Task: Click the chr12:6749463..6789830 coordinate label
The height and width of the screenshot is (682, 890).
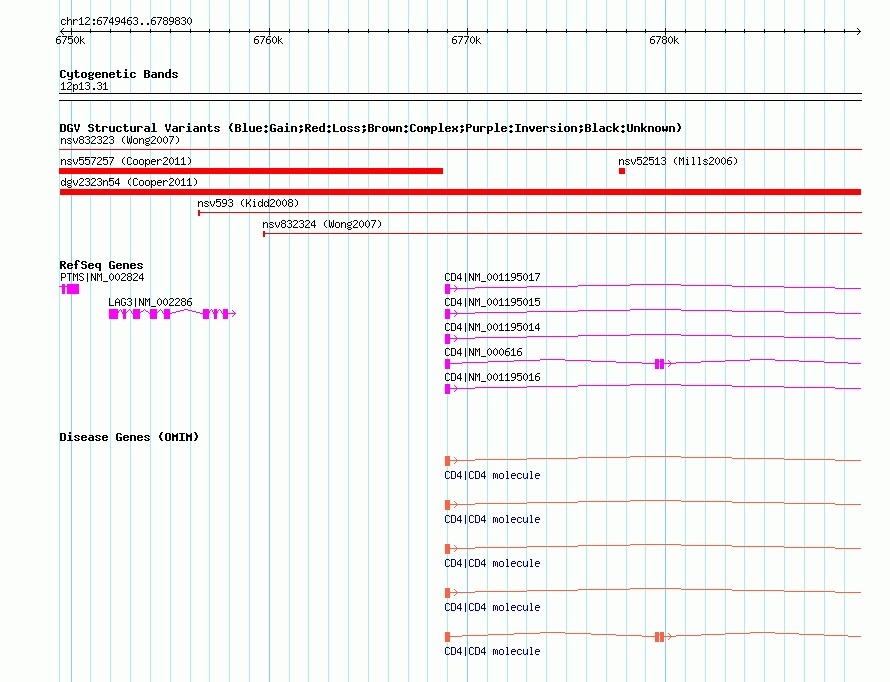Action: tap(126, 22)
